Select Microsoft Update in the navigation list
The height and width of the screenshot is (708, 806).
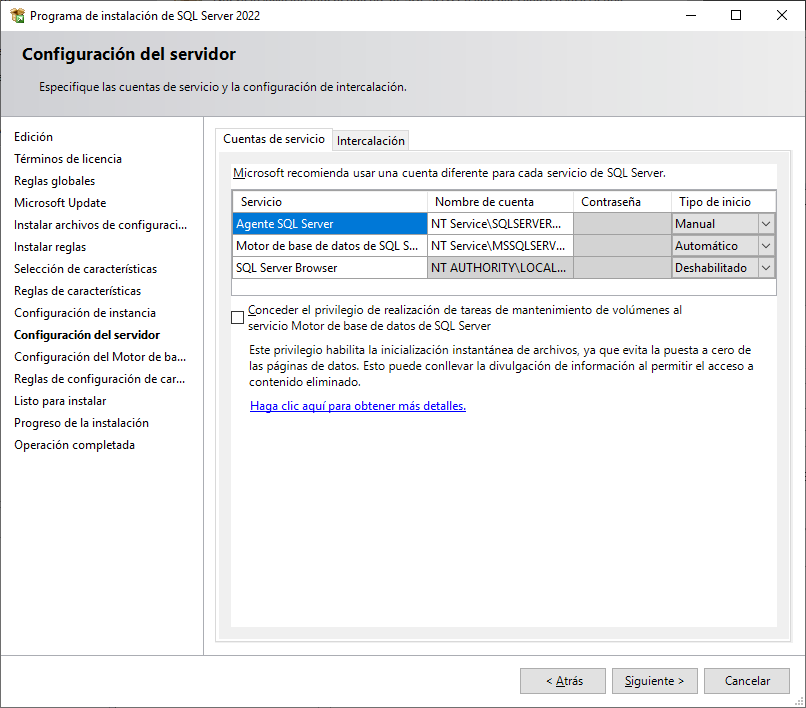(67, 202)
